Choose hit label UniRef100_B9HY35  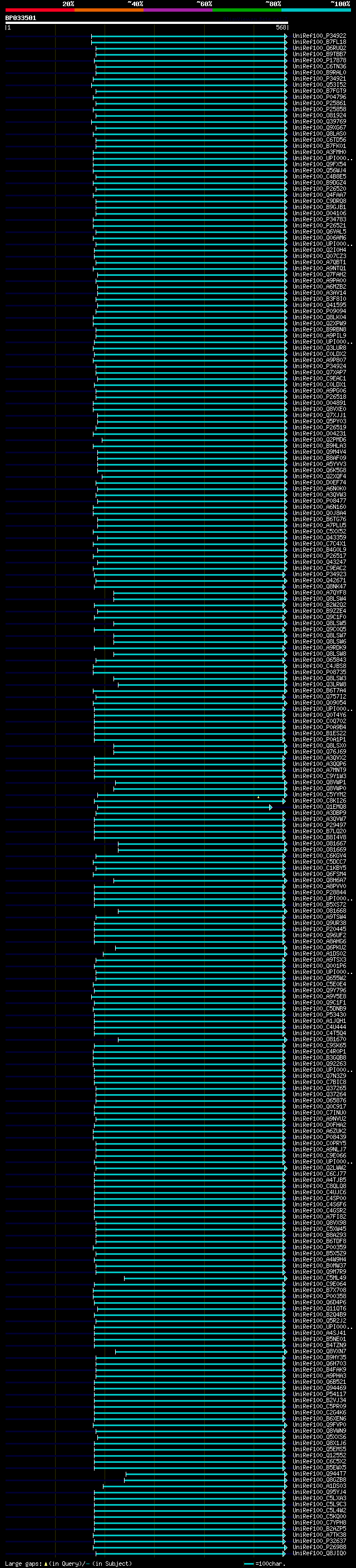pos(319,1358)
